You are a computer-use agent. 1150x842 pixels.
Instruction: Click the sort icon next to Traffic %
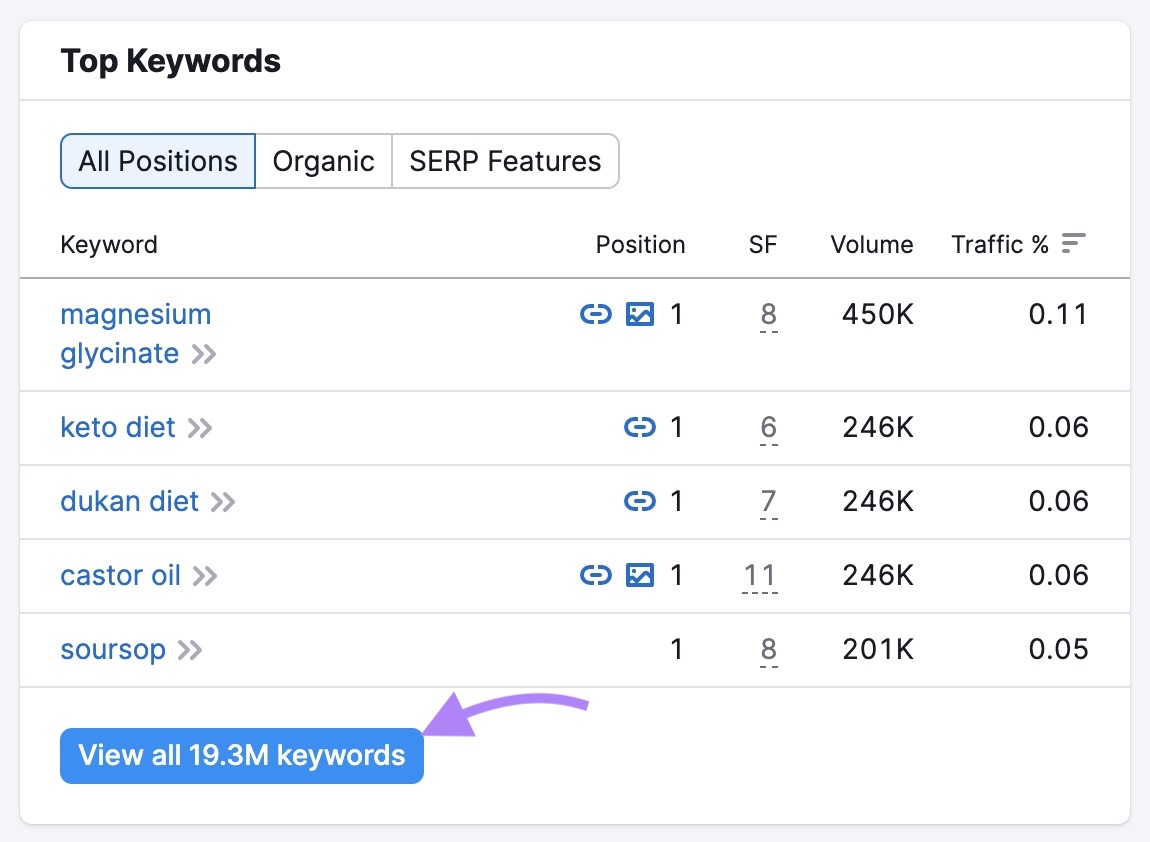pyautogui.click(x=1072, y=243)
